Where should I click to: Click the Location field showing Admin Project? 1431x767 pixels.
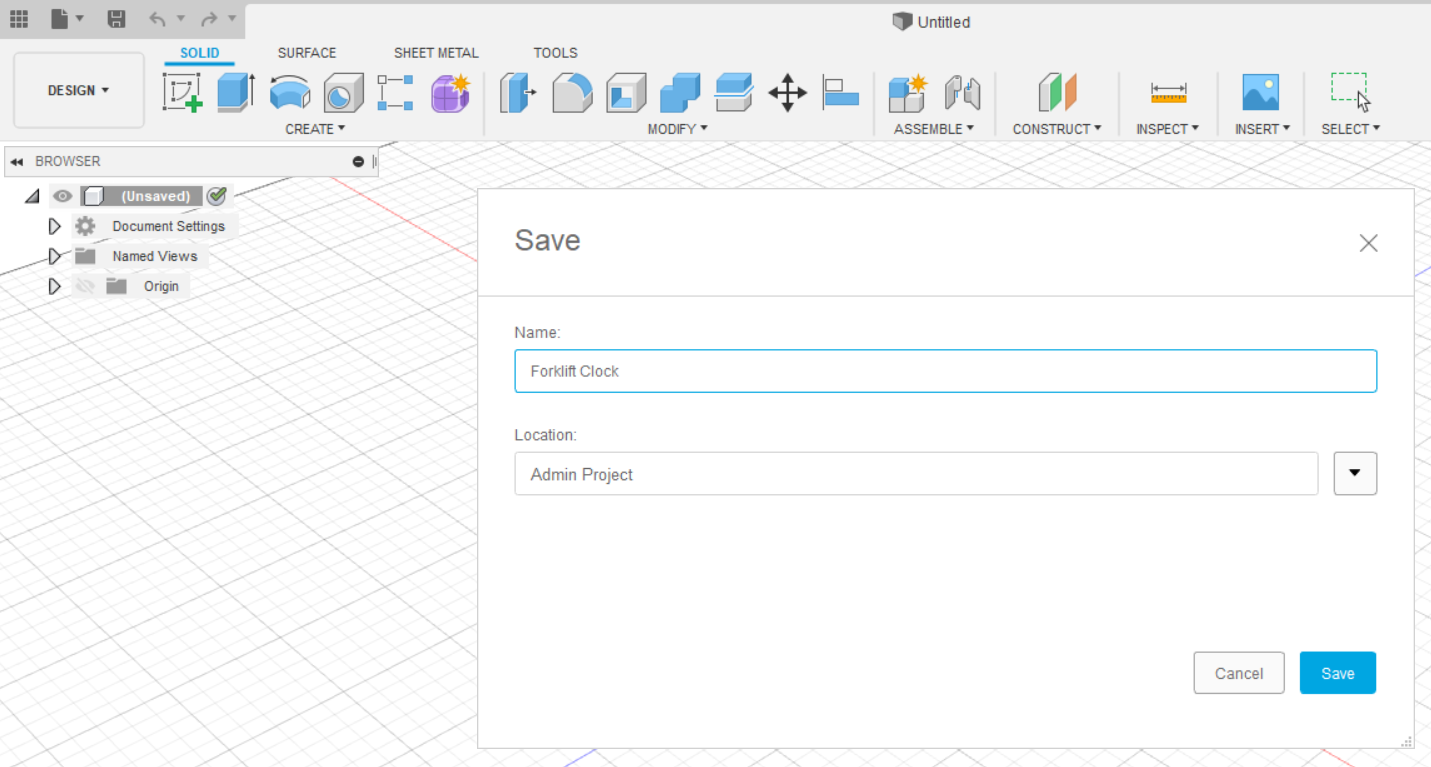pos(916,474)
